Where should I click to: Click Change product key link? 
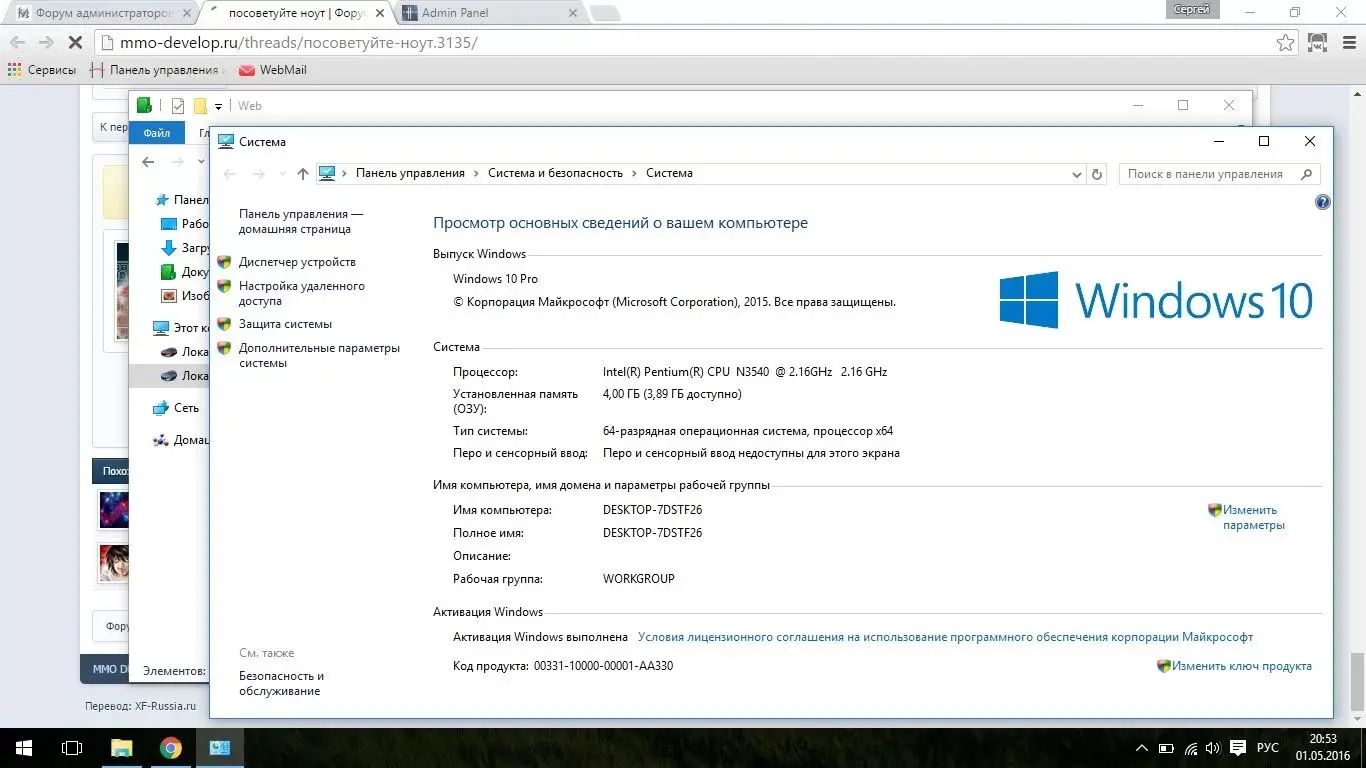[x=1242, y=666]
